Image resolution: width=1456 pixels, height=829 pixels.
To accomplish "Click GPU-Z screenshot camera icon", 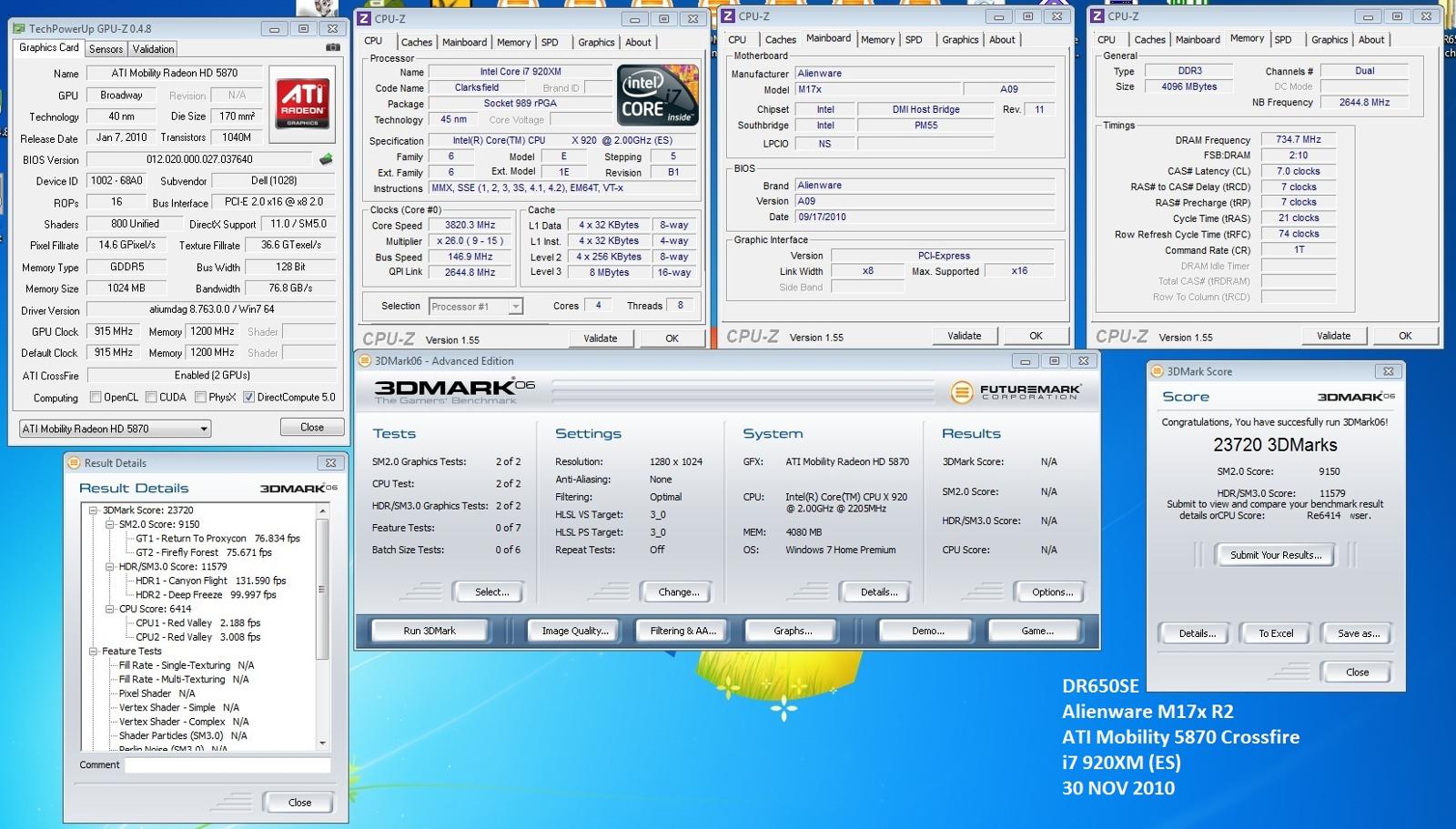I will (x=333, y=47).
